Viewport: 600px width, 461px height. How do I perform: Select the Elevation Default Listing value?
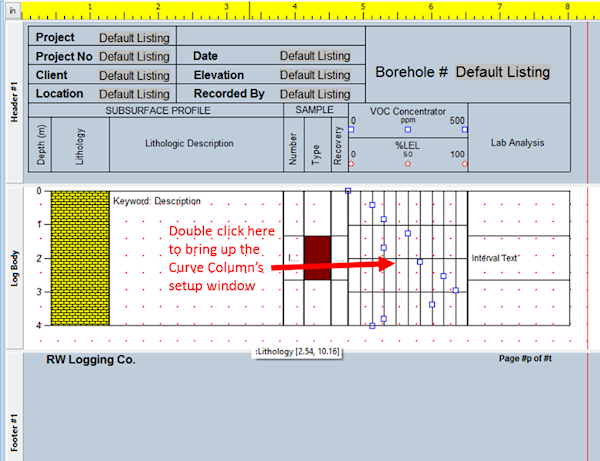(x=315, y=75)
